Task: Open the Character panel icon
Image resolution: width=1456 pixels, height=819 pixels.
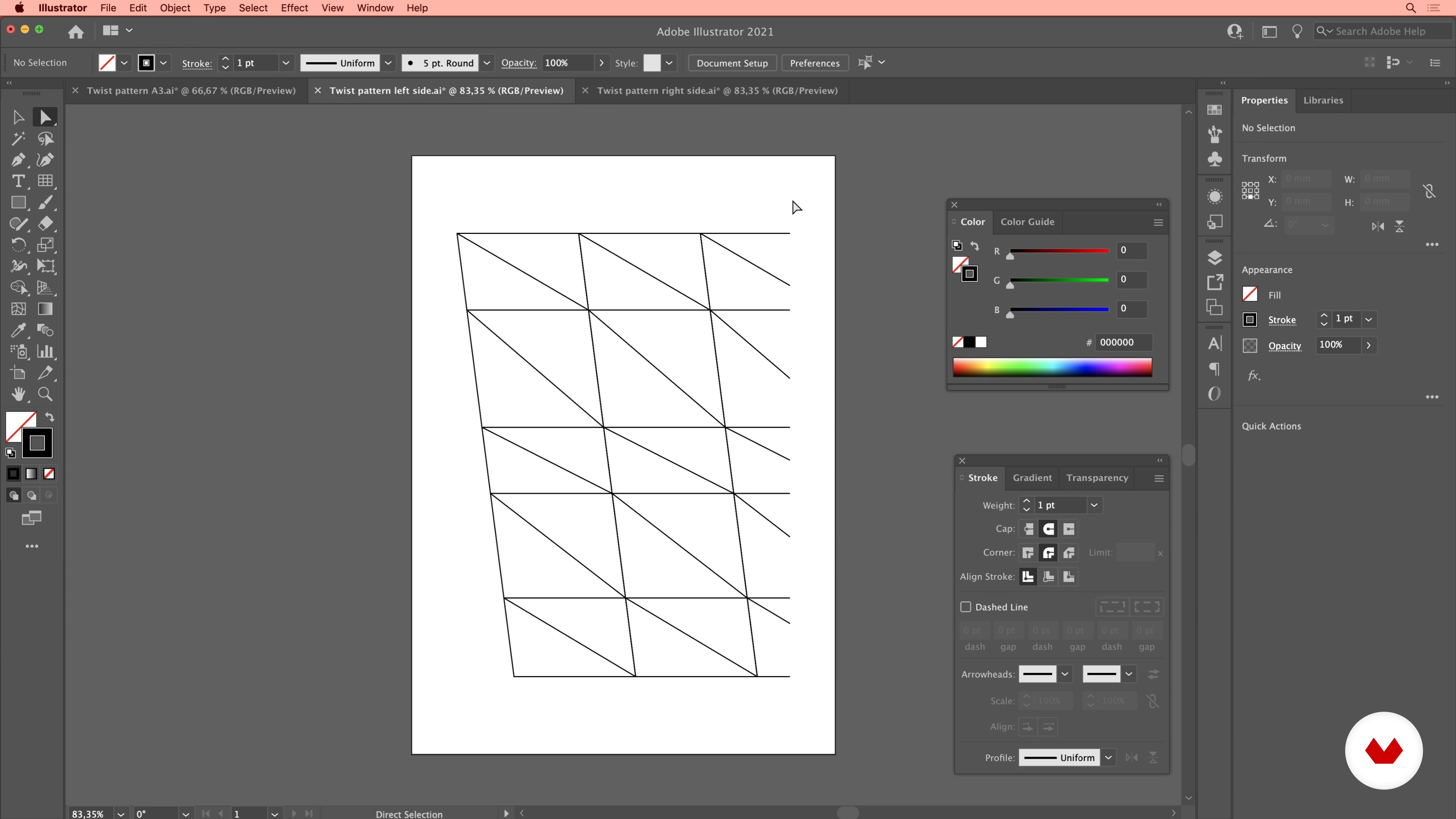Action: point(1214,344)
